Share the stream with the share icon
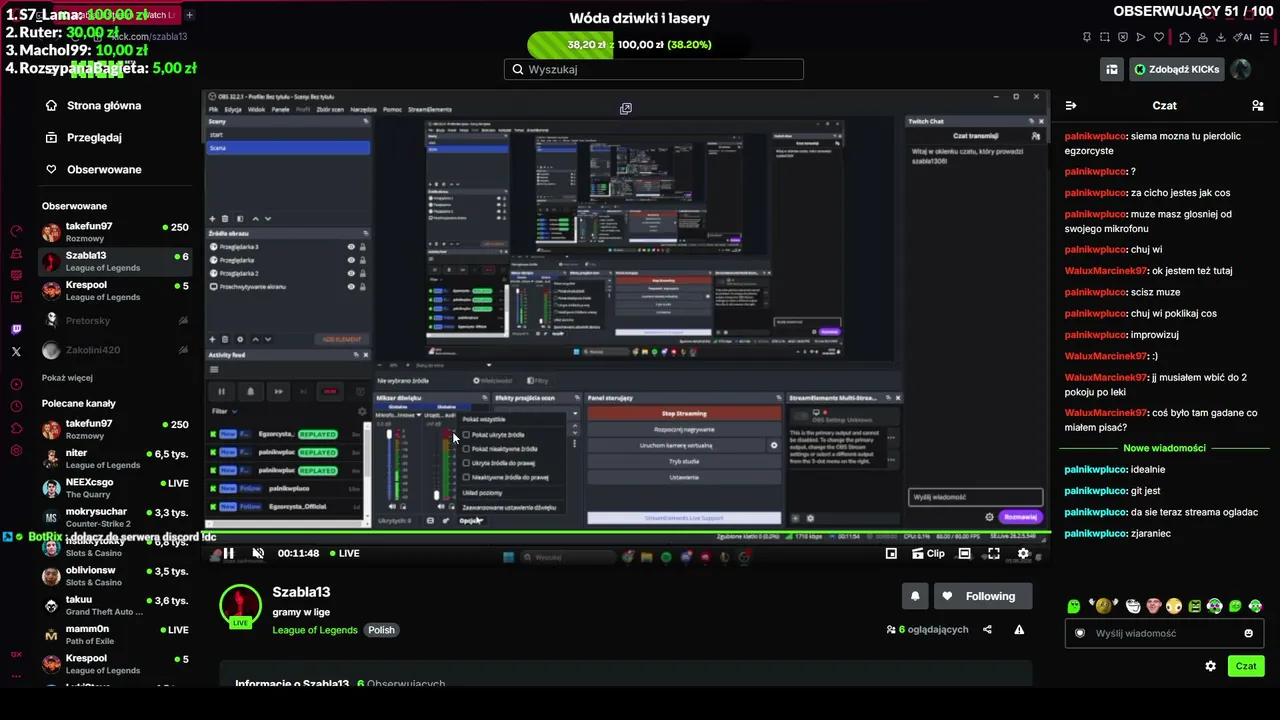Image resolution: width=1280 pixels, height=720 pixels. click(988, 630)
